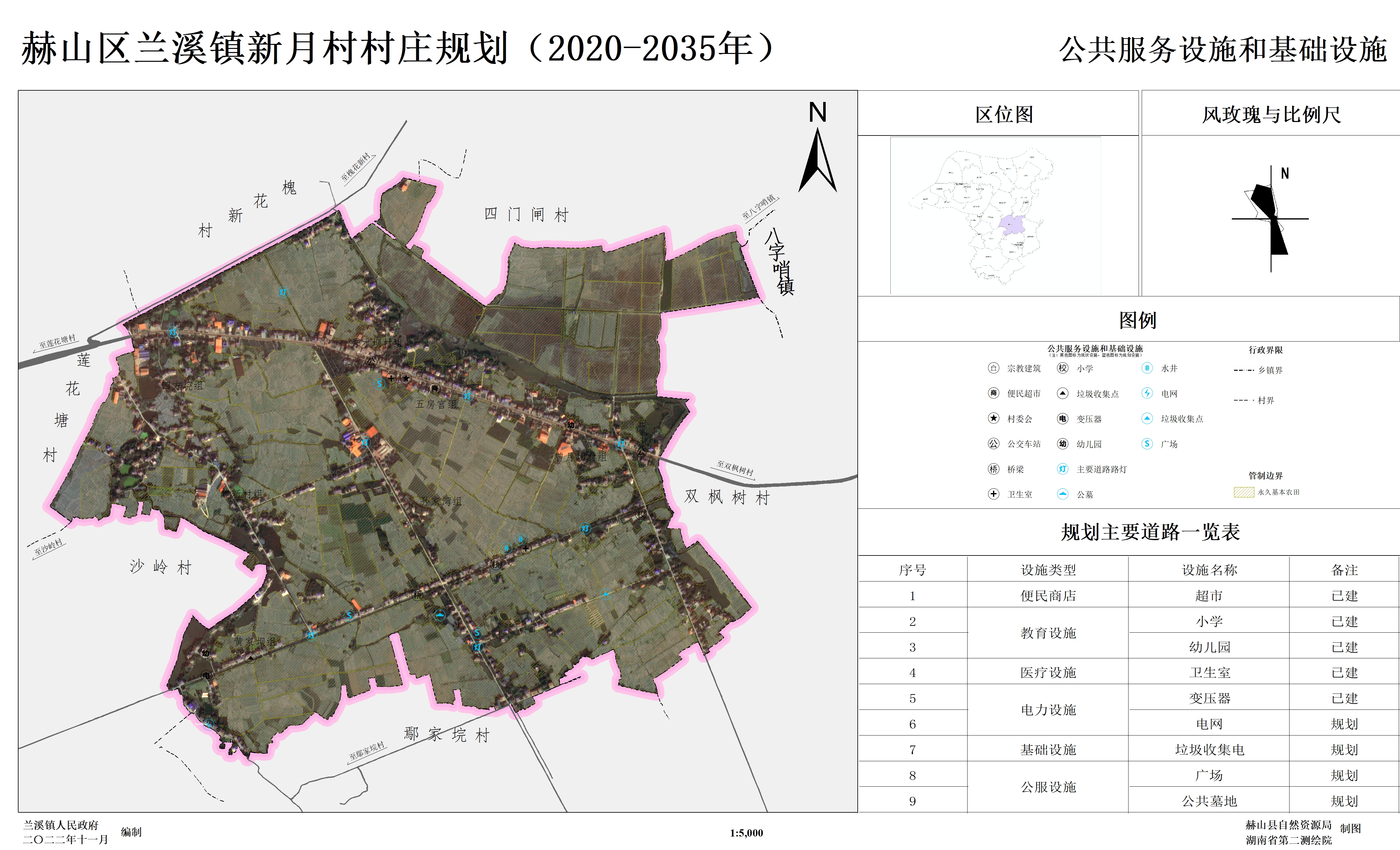The height and width of the screenshot is (850, 1400).
Task: Click the blue 公墓 legend icon
Action: click(x=1063, y=494)
